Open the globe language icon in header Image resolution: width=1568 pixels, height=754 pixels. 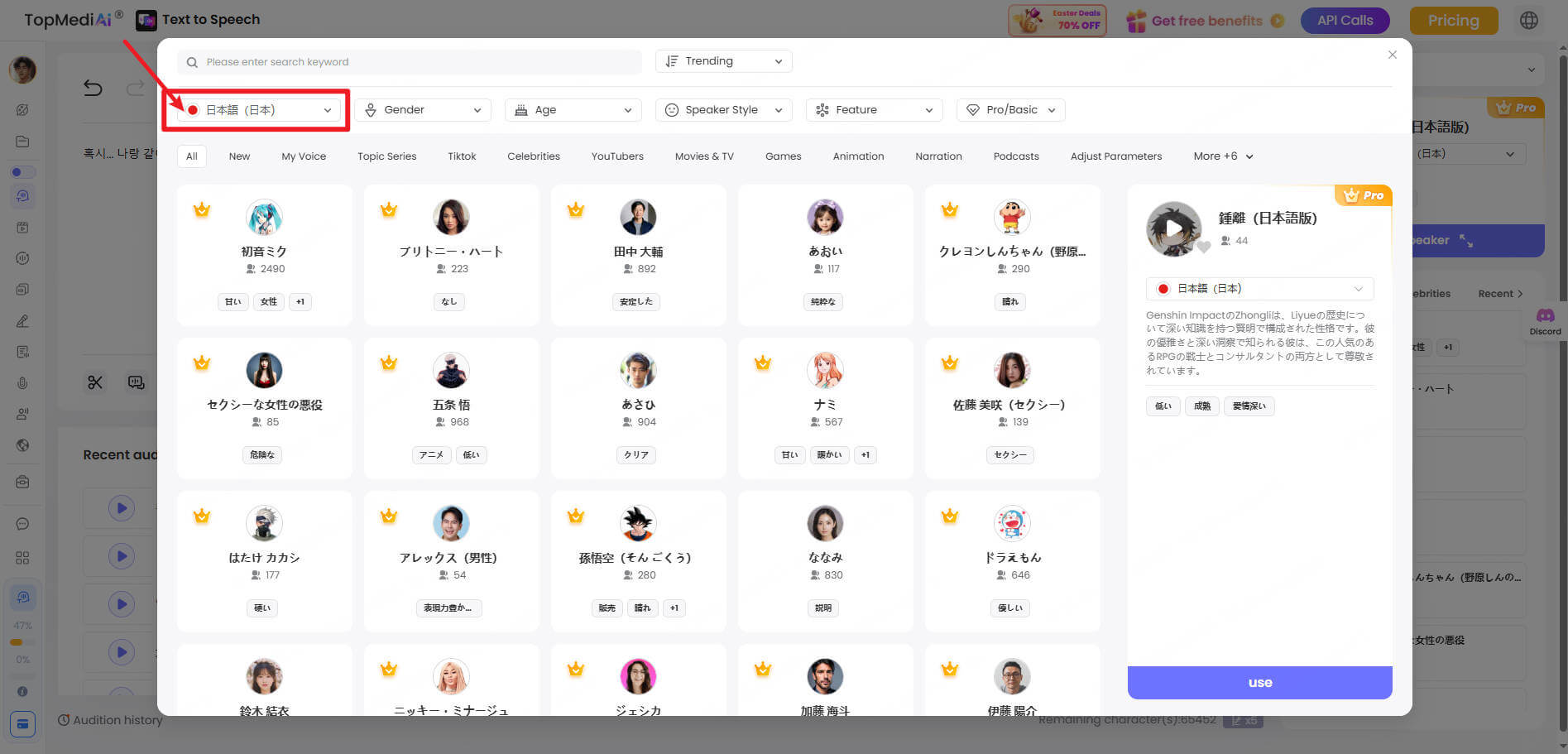(x=1529, y=21)
